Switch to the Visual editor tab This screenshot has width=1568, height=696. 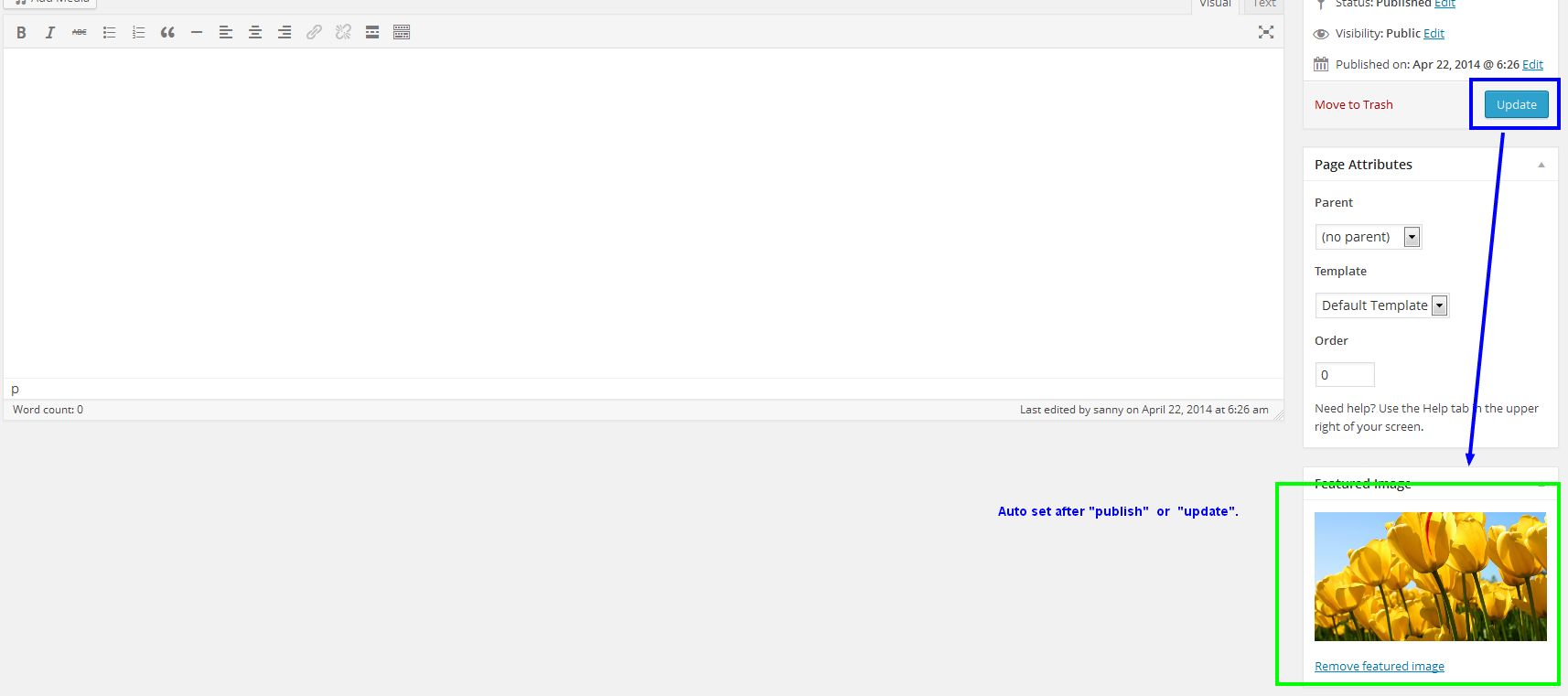pos(1216,4)
